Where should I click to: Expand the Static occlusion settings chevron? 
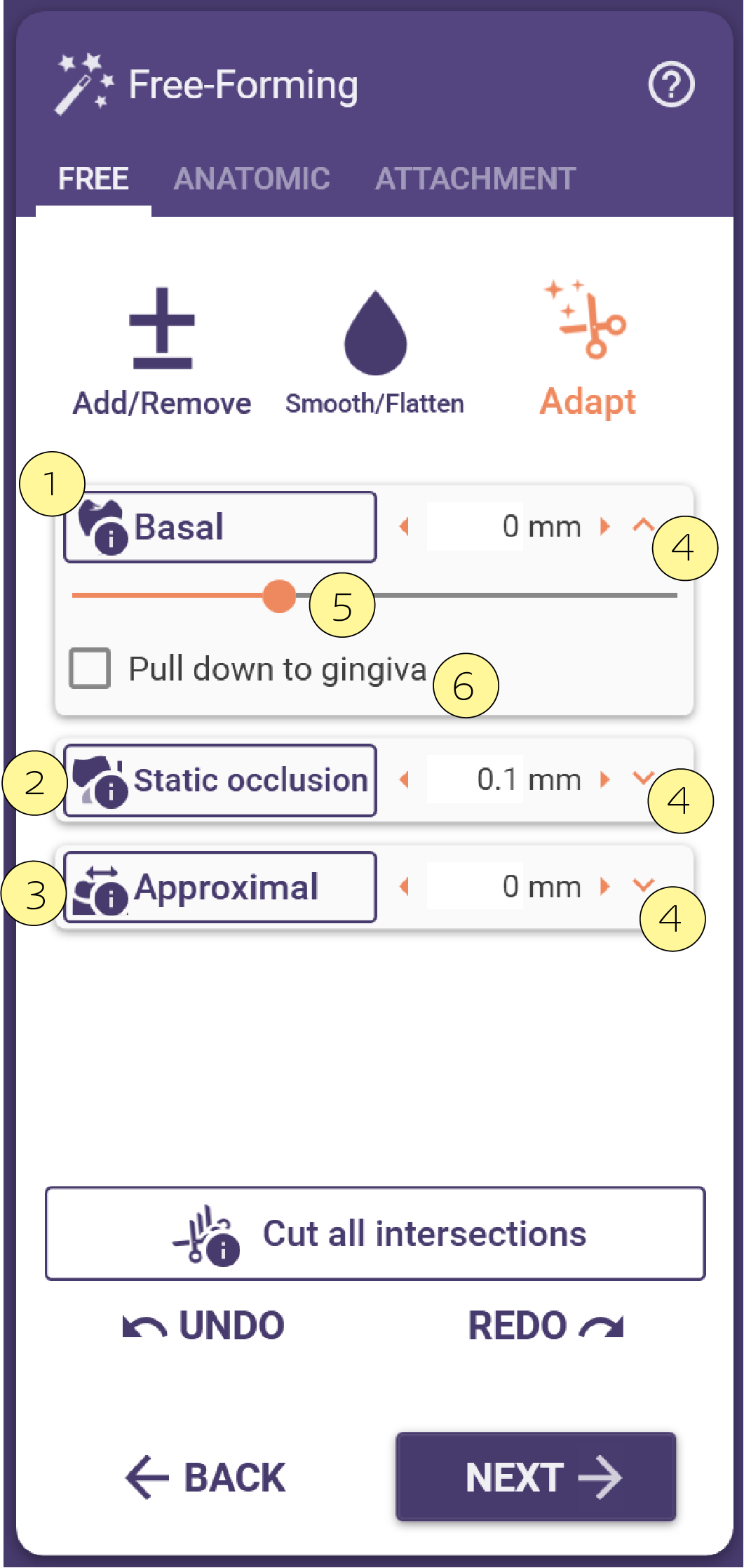click(642, 778)
